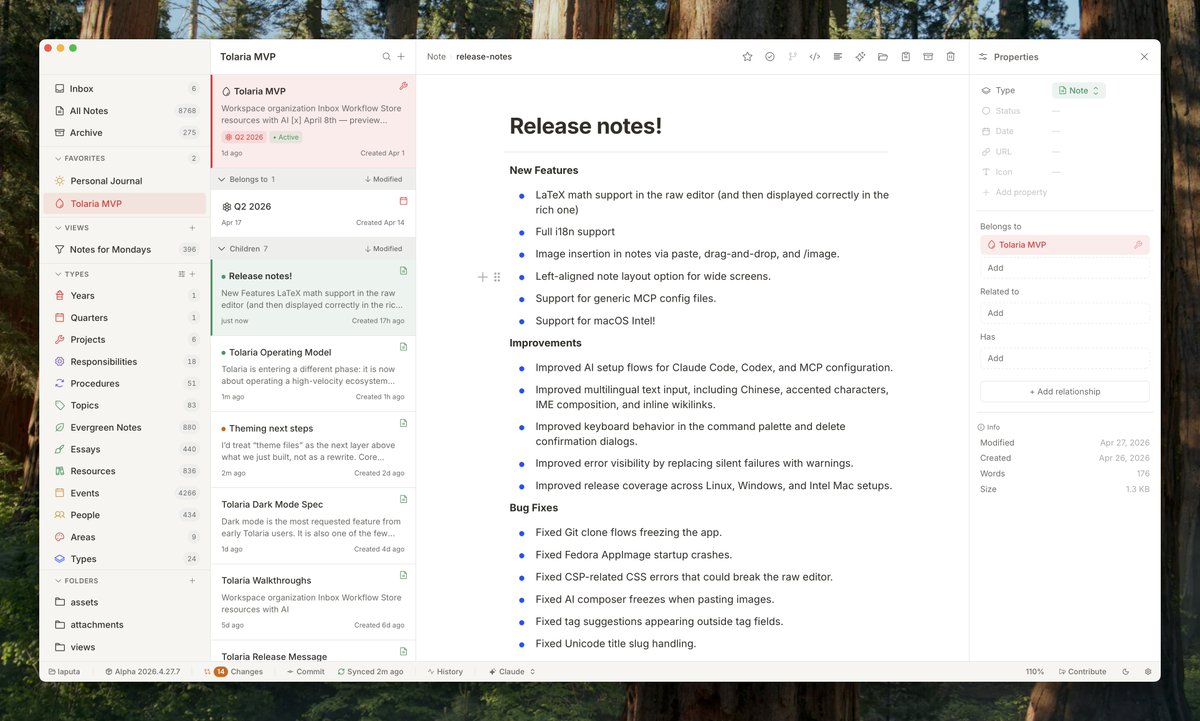Select Notes for Mondays view

(x=125, y=250)
